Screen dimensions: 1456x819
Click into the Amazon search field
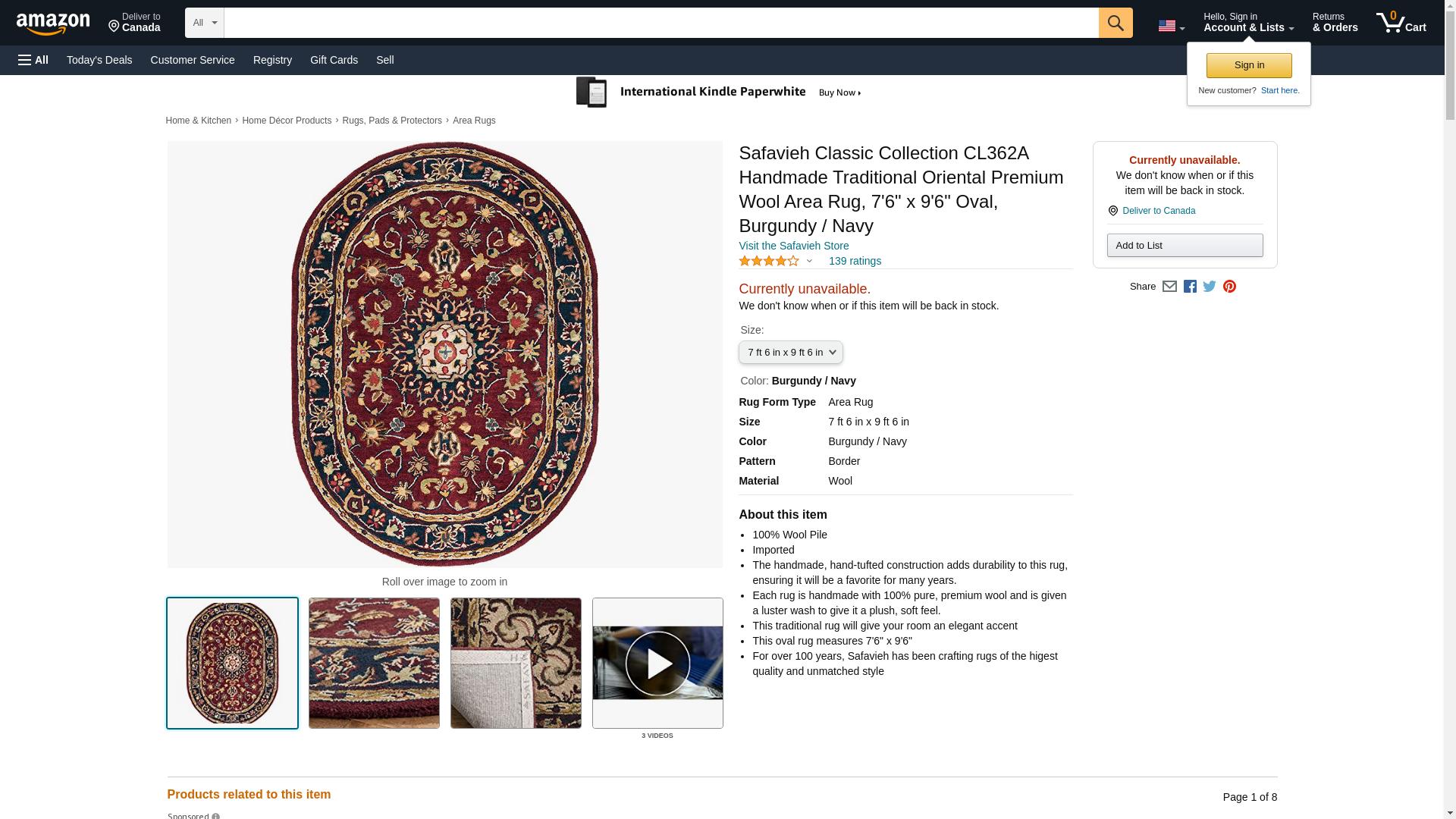click(661, 23)
